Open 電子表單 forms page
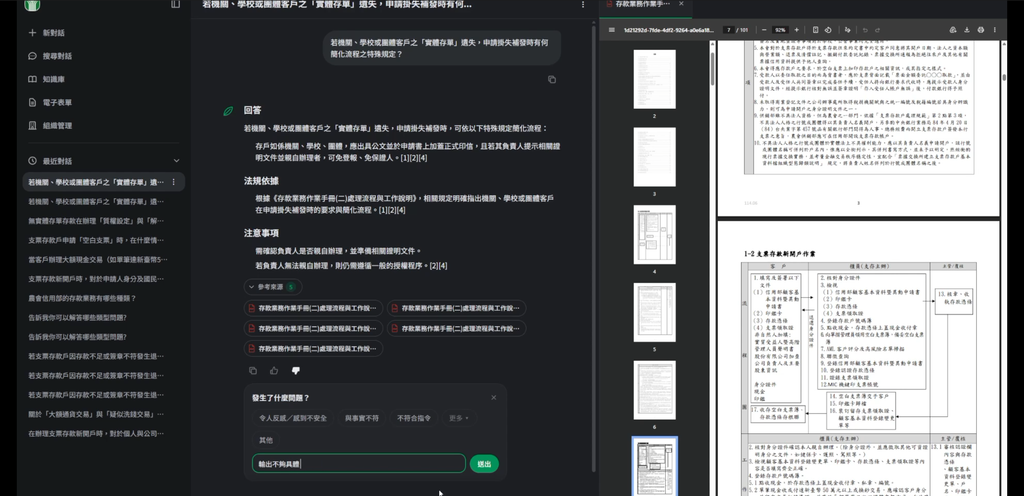Viewport: 1024px width, 496px height. (50, 102)
